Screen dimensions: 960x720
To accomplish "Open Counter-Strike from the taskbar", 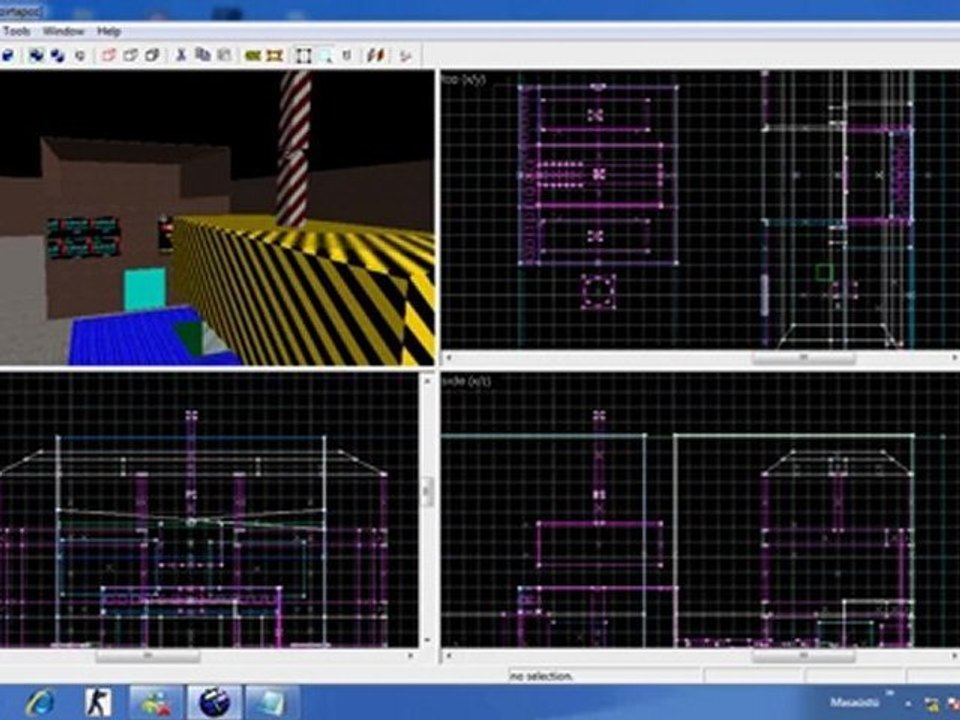I will [98, 702].
